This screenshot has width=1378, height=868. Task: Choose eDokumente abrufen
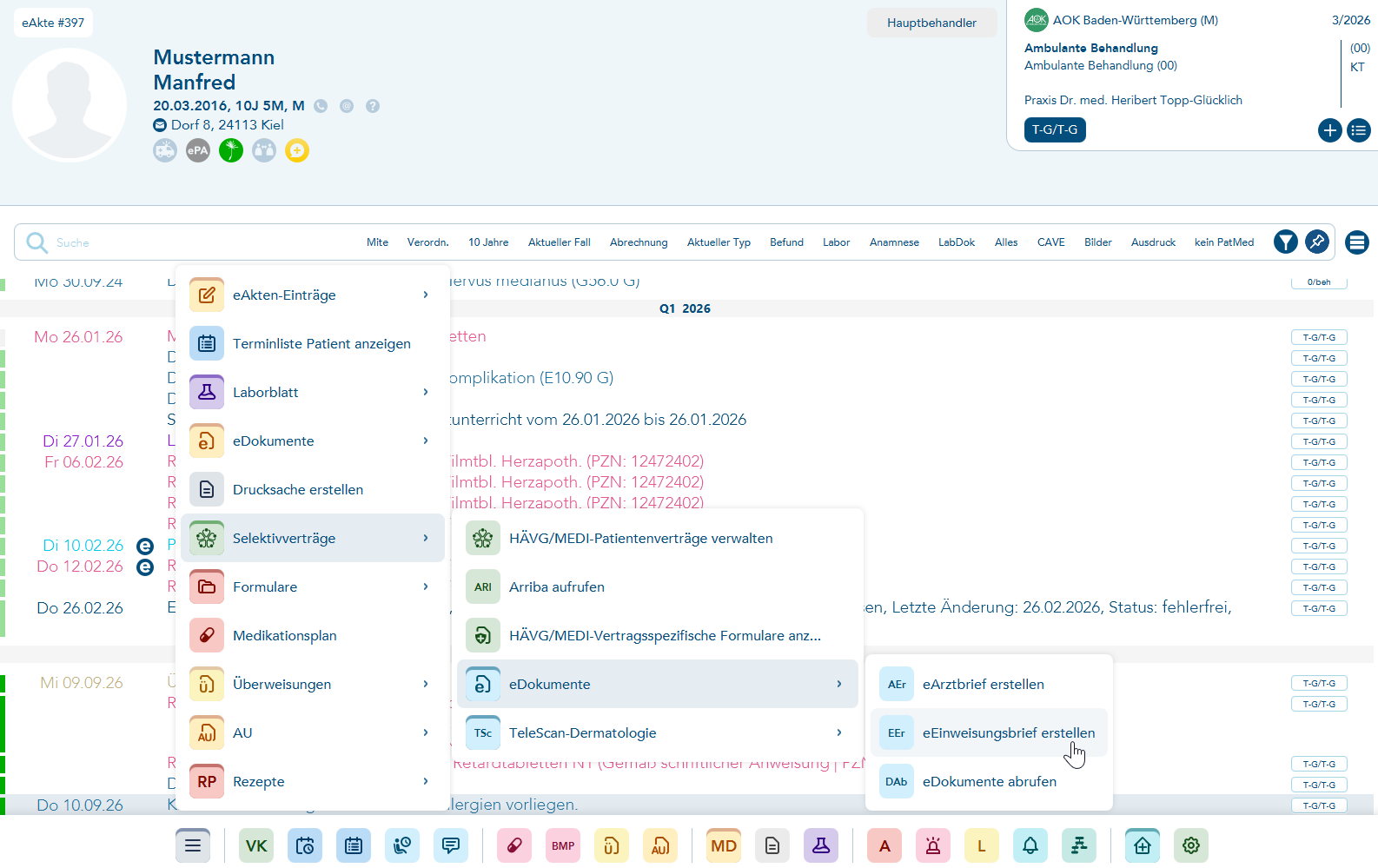click(989, 781)
